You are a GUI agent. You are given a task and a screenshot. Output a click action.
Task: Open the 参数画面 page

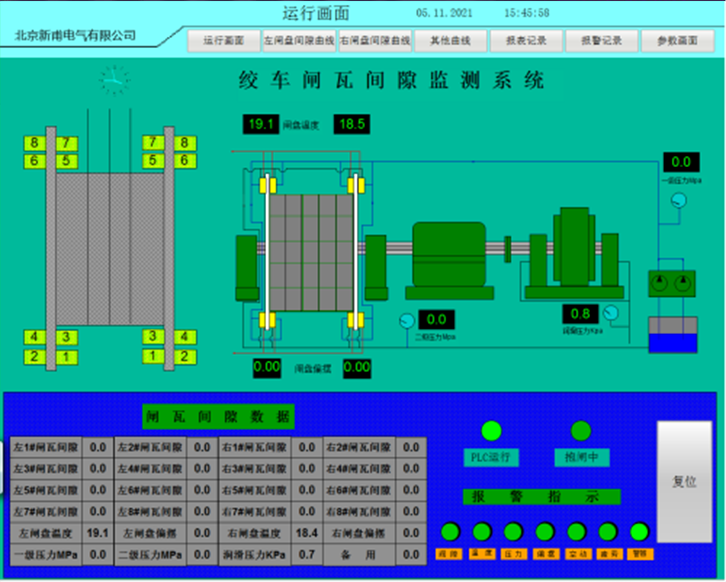pos(676,41)
